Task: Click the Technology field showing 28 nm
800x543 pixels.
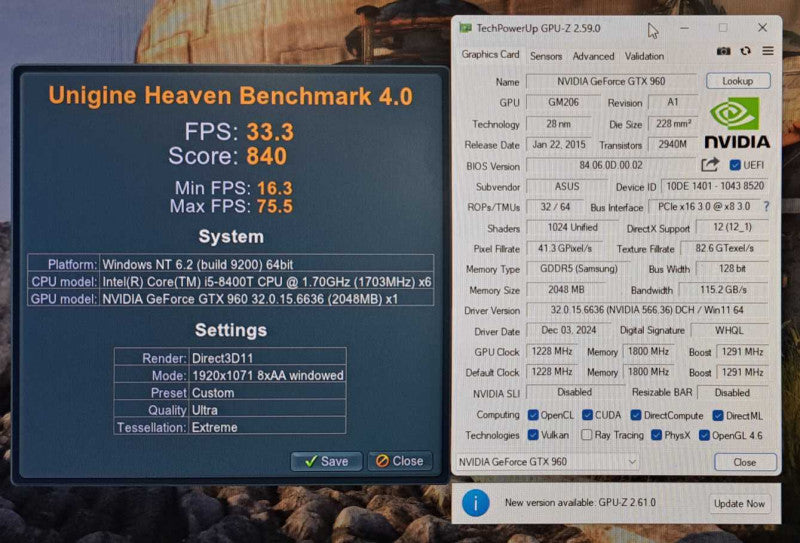Action: click(x=559, y=124)
